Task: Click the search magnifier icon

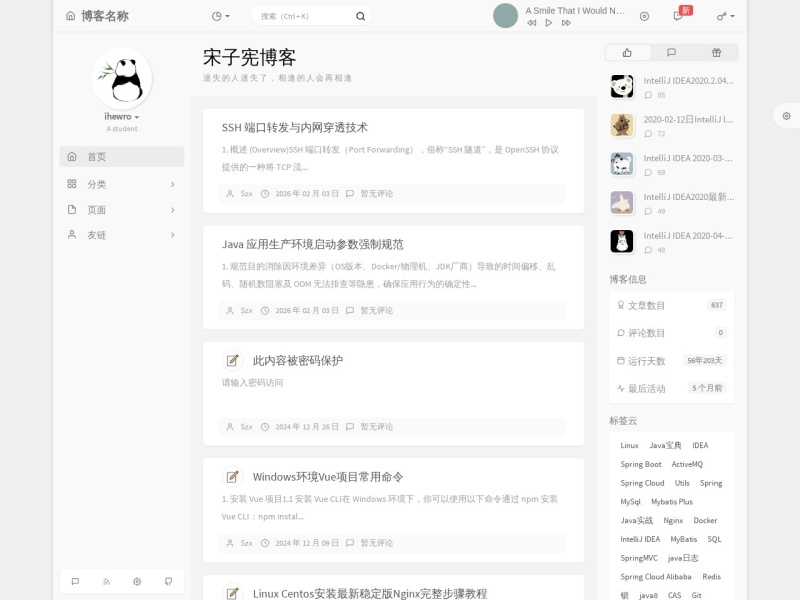Action: coord(360,16)
